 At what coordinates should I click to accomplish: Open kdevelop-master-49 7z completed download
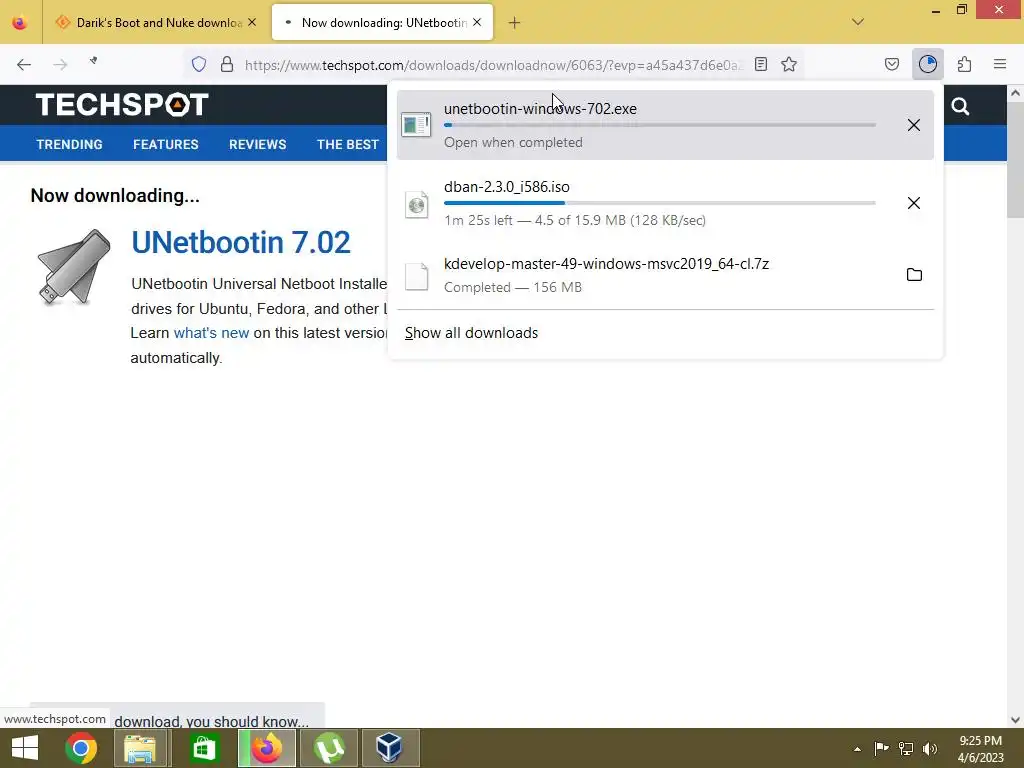[665, 275]
